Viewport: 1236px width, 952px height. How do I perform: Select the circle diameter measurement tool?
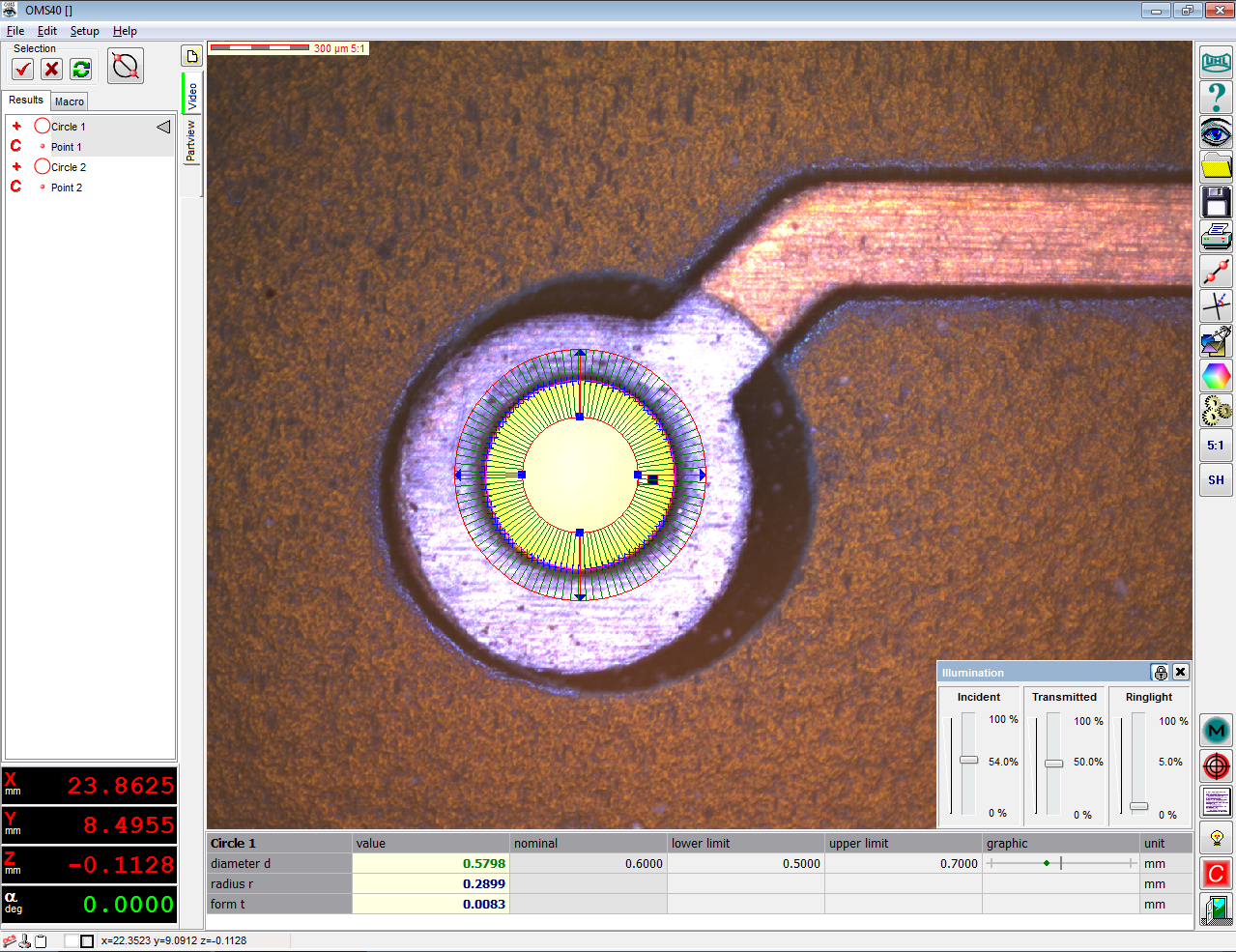click(x=126, y=67)
